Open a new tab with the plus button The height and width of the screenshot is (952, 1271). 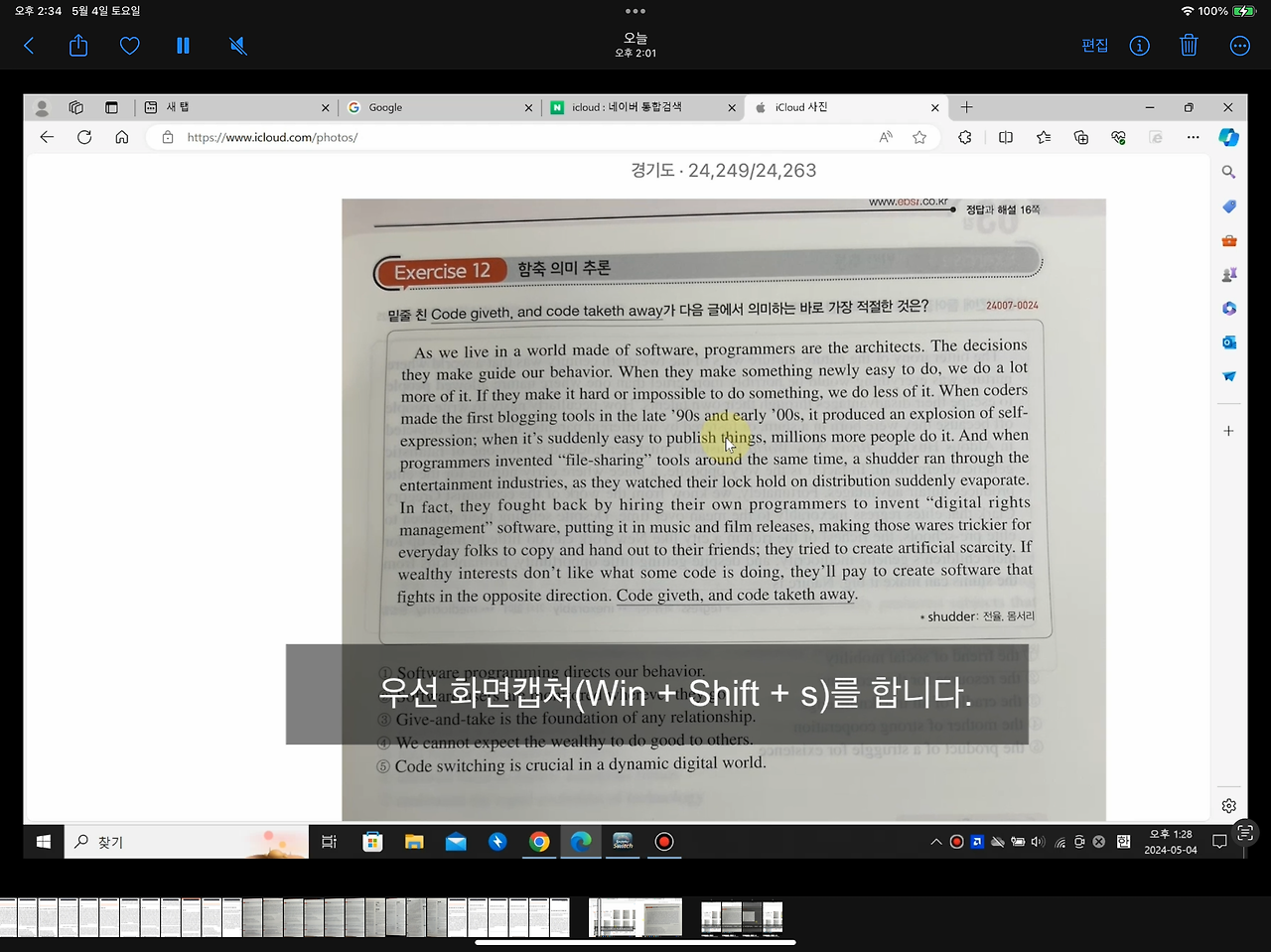coord(966,107)
